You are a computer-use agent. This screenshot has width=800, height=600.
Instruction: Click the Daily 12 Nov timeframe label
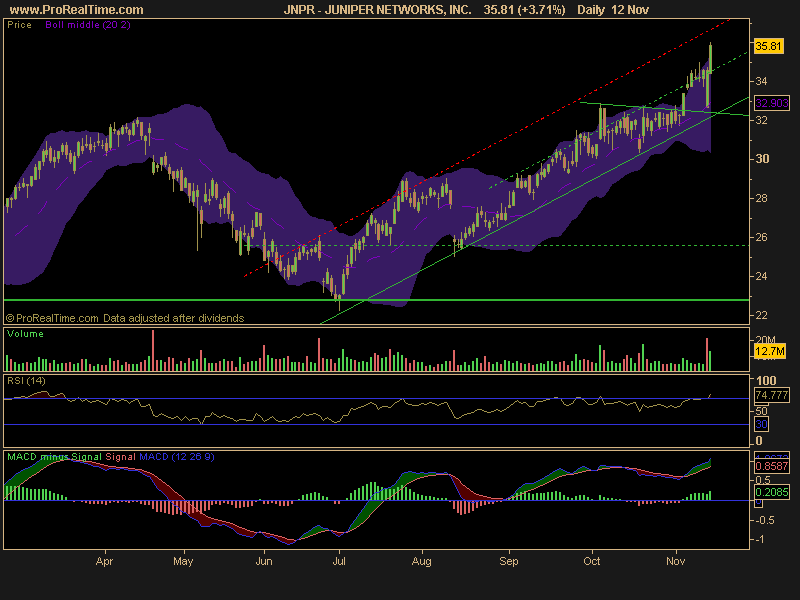pyautogui.click(x=613, y=10)
